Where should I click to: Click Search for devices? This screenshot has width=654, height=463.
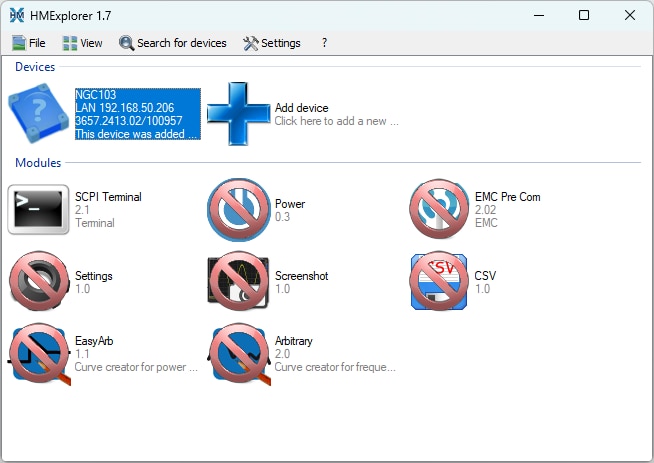click(x=173, y=43)
